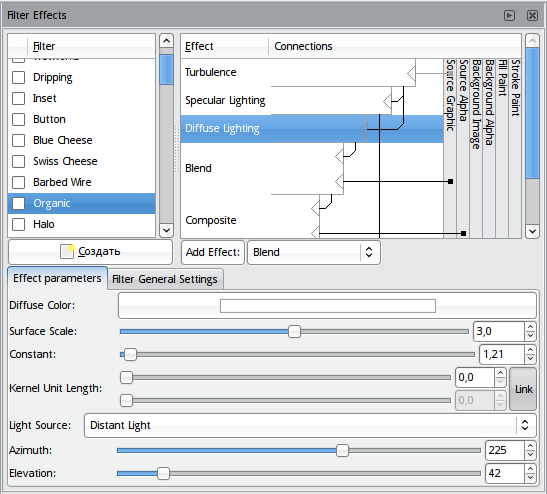The width and height of the screenshot is (547, 494).
Task: Close the Filter Effects panel
Action: pyautogui.click(x=532, y=15)
